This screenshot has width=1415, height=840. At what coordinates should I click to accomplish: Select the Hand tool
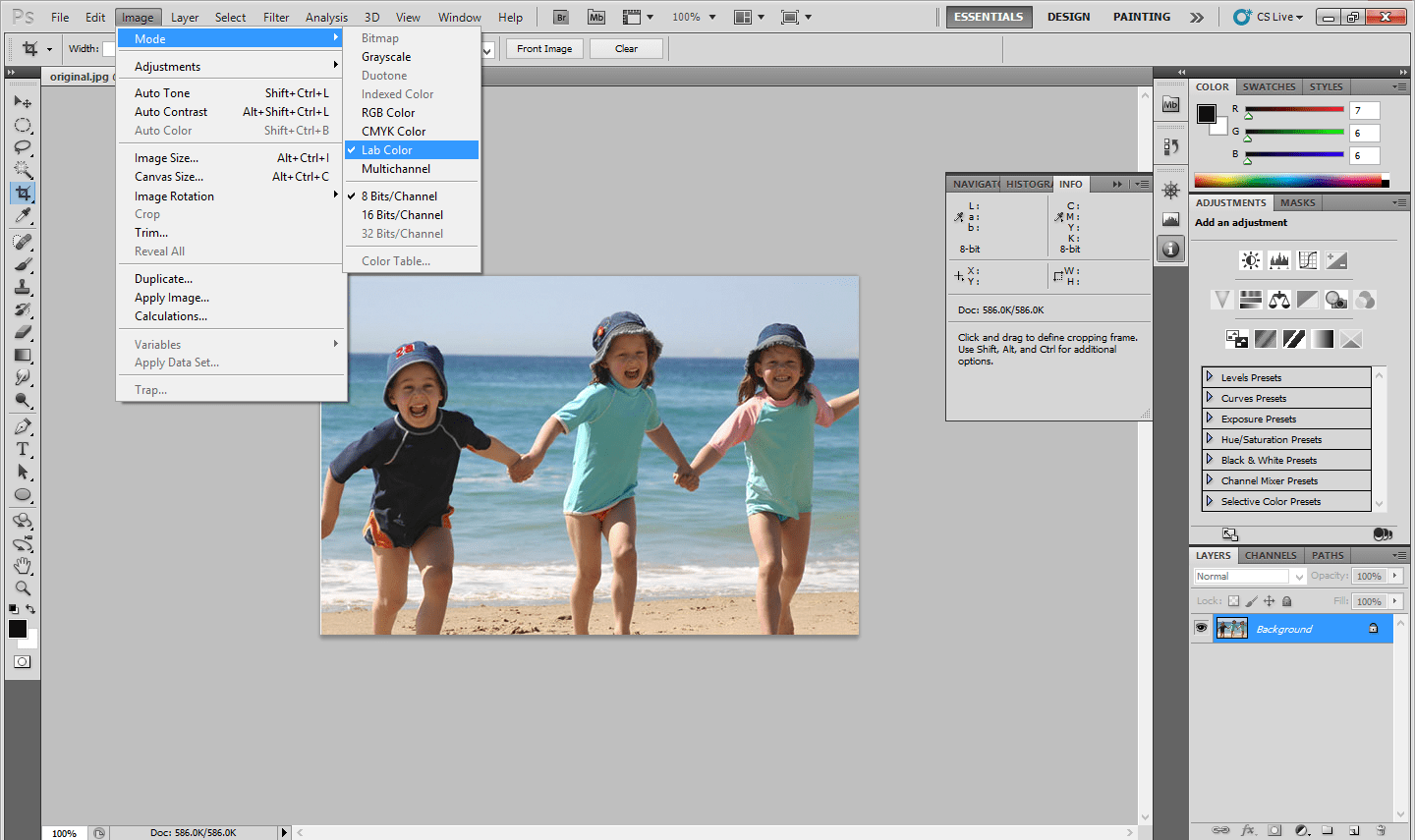(x=22, y=566)
